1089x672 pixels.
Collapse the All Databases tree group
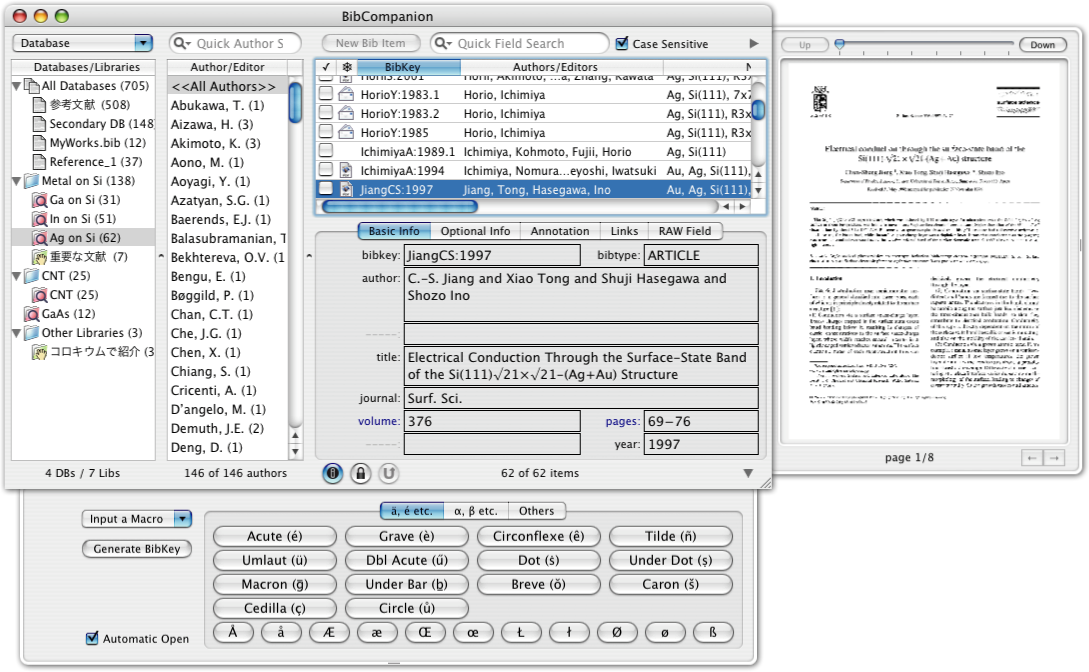pyautogui.click(x=17, y=86)
